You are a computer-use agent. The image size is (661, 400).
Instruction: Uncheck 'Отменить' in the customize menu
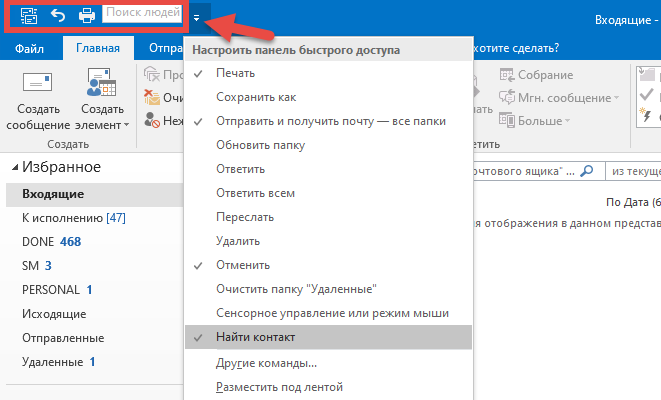(328, 266)
